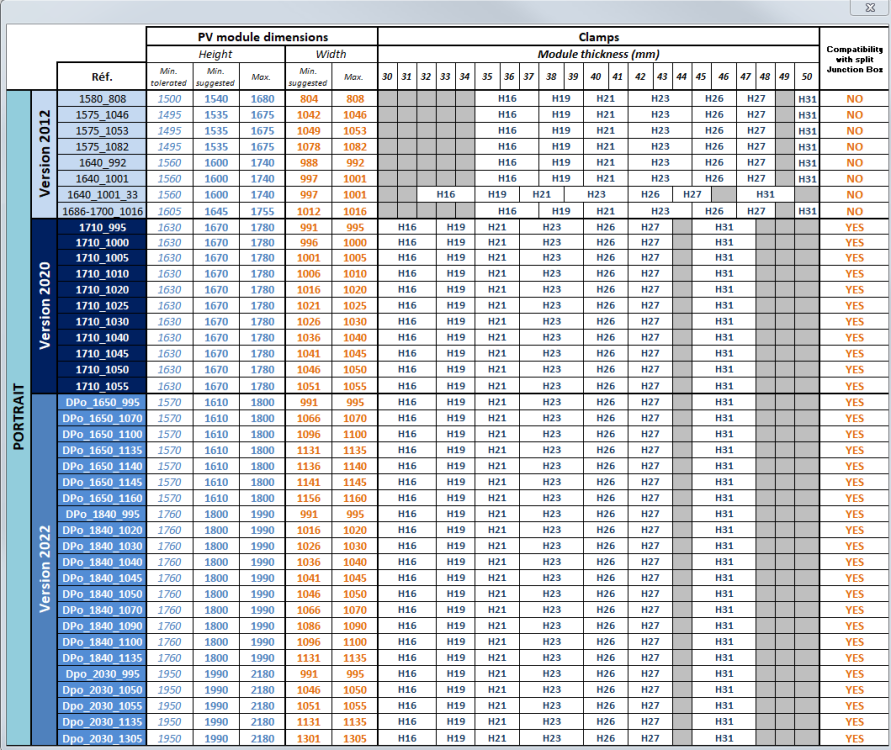
Task: Select the DPo_1650_995 reference cell
Action: tap(102, 402)
